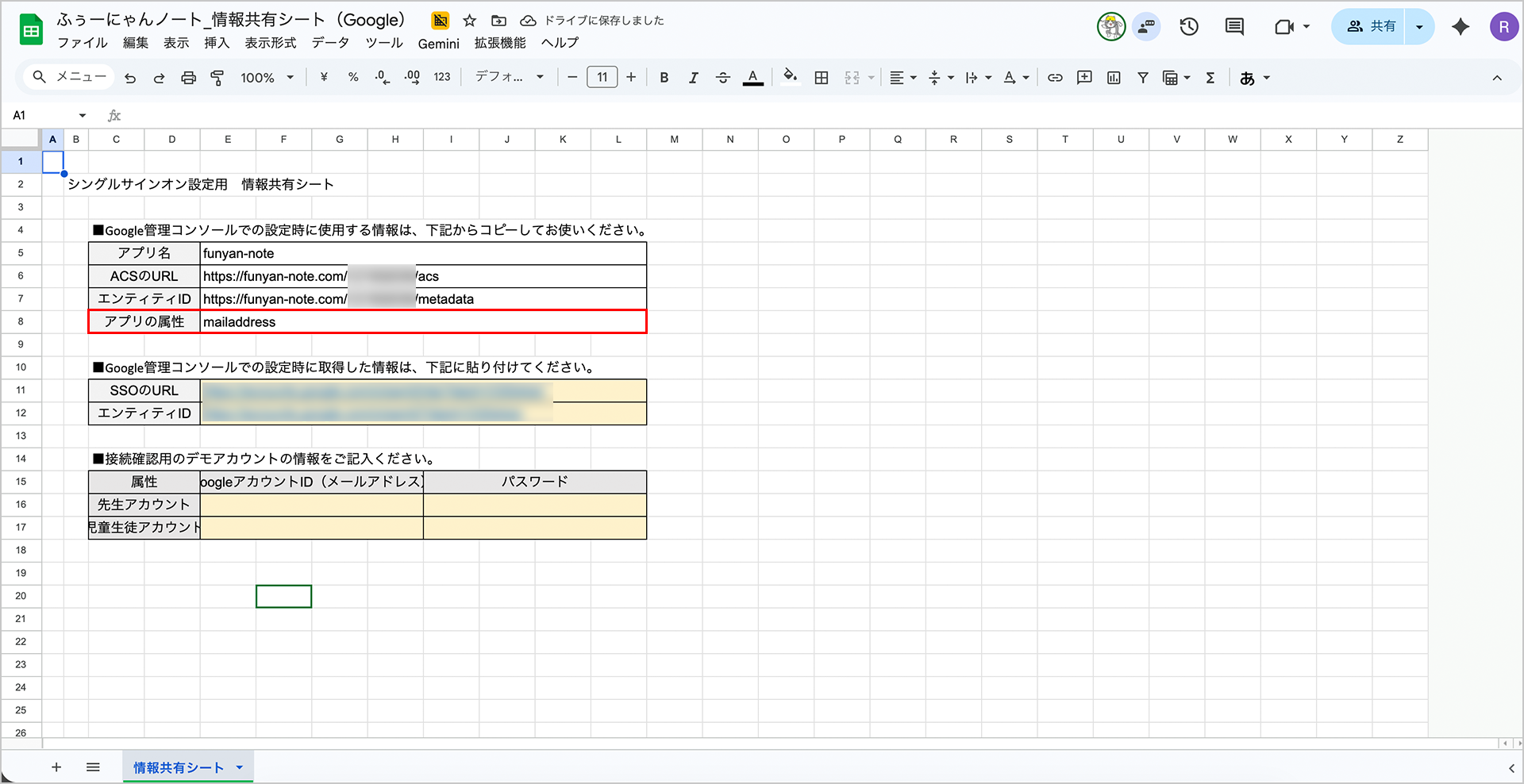Toggle strikethrough formatting

722,78
